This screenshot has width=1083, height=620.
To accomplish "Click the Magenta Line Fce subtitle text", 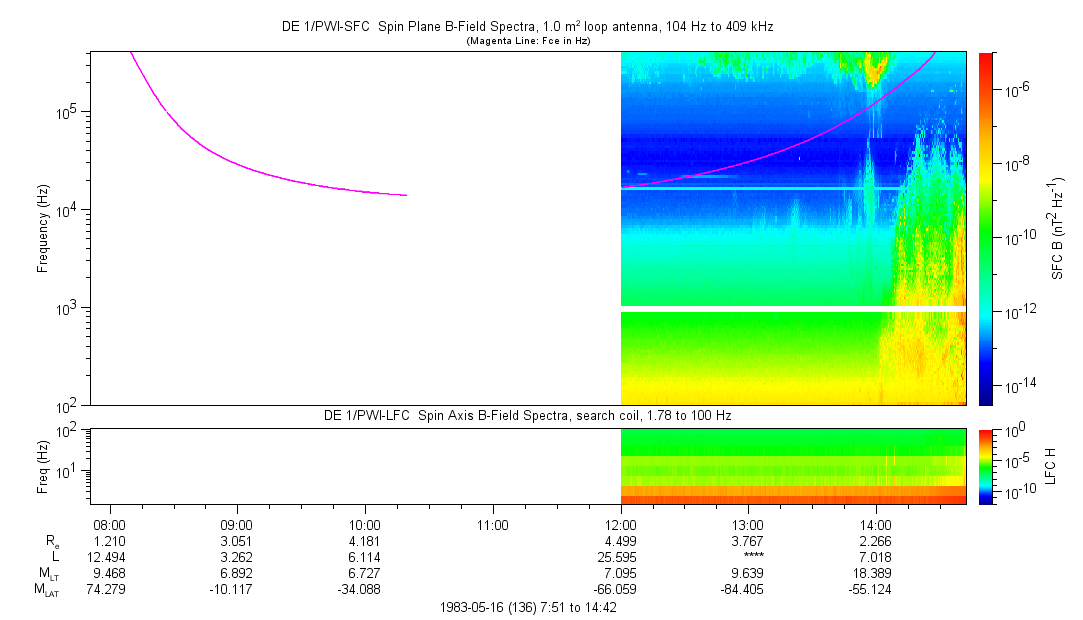I will [x=527, y=41].
